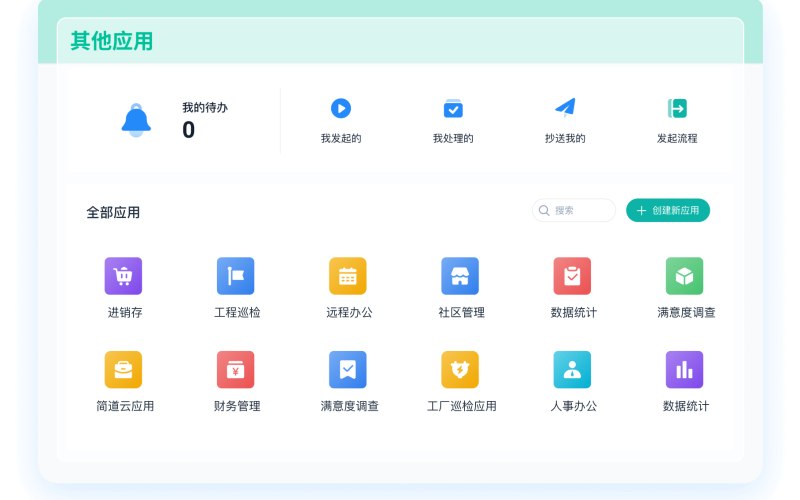Select the 进销存 label text
This screenshot has height=500, width=800.
point(125,312)
